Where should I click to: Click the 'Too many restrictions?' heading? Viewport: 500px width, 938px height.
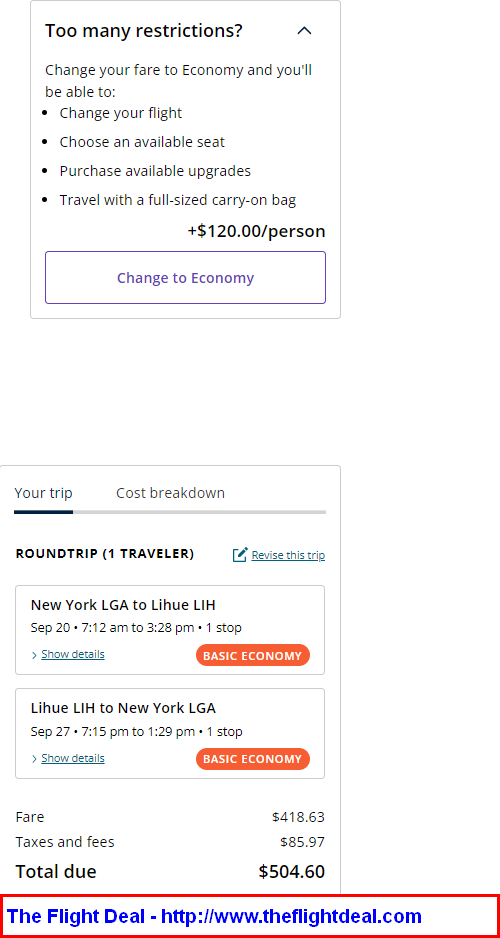(x=144, y=31)
